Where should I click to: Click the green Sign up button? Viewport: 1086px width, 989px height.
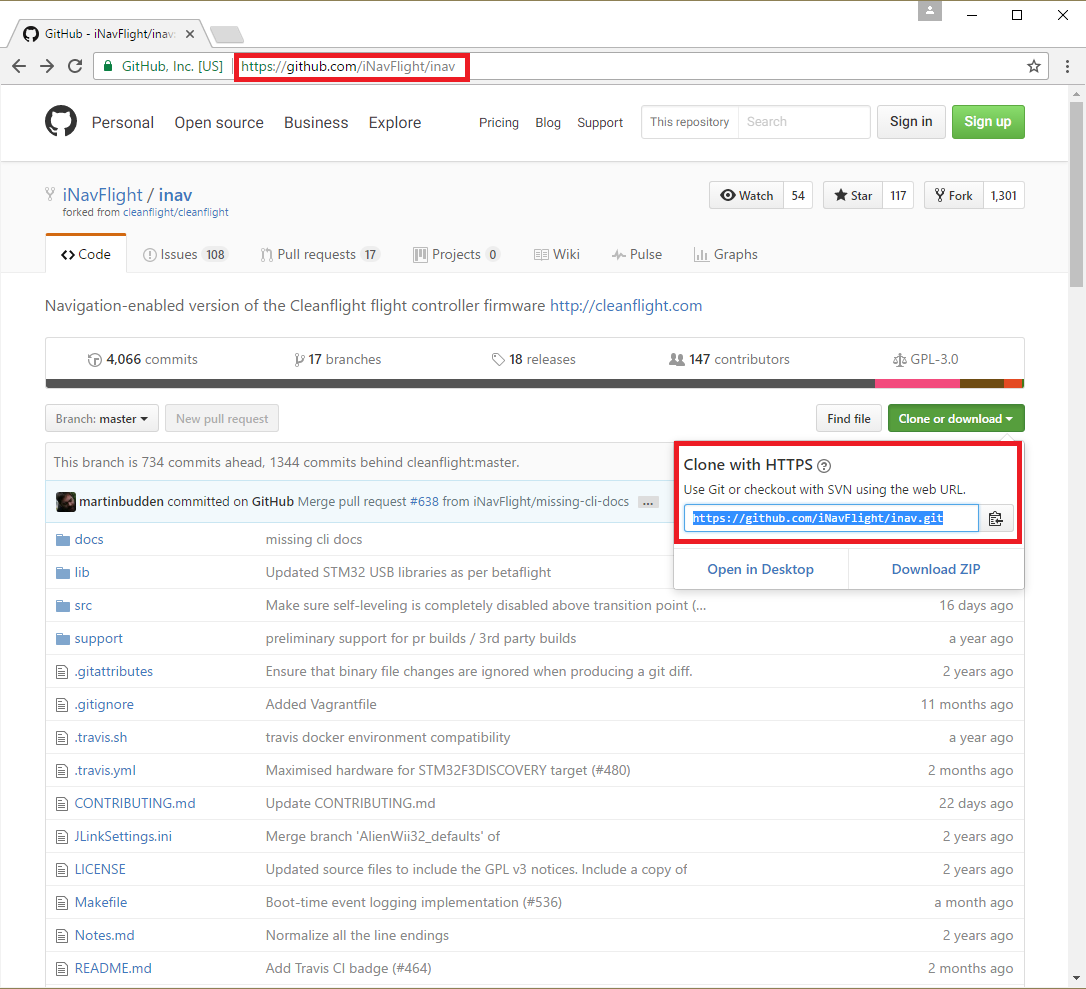988,122
